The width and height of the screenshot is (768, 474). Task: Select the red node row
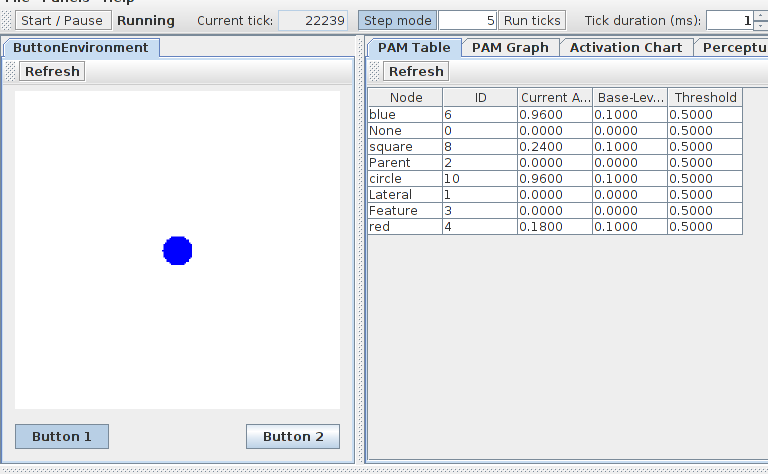(405, 227)
